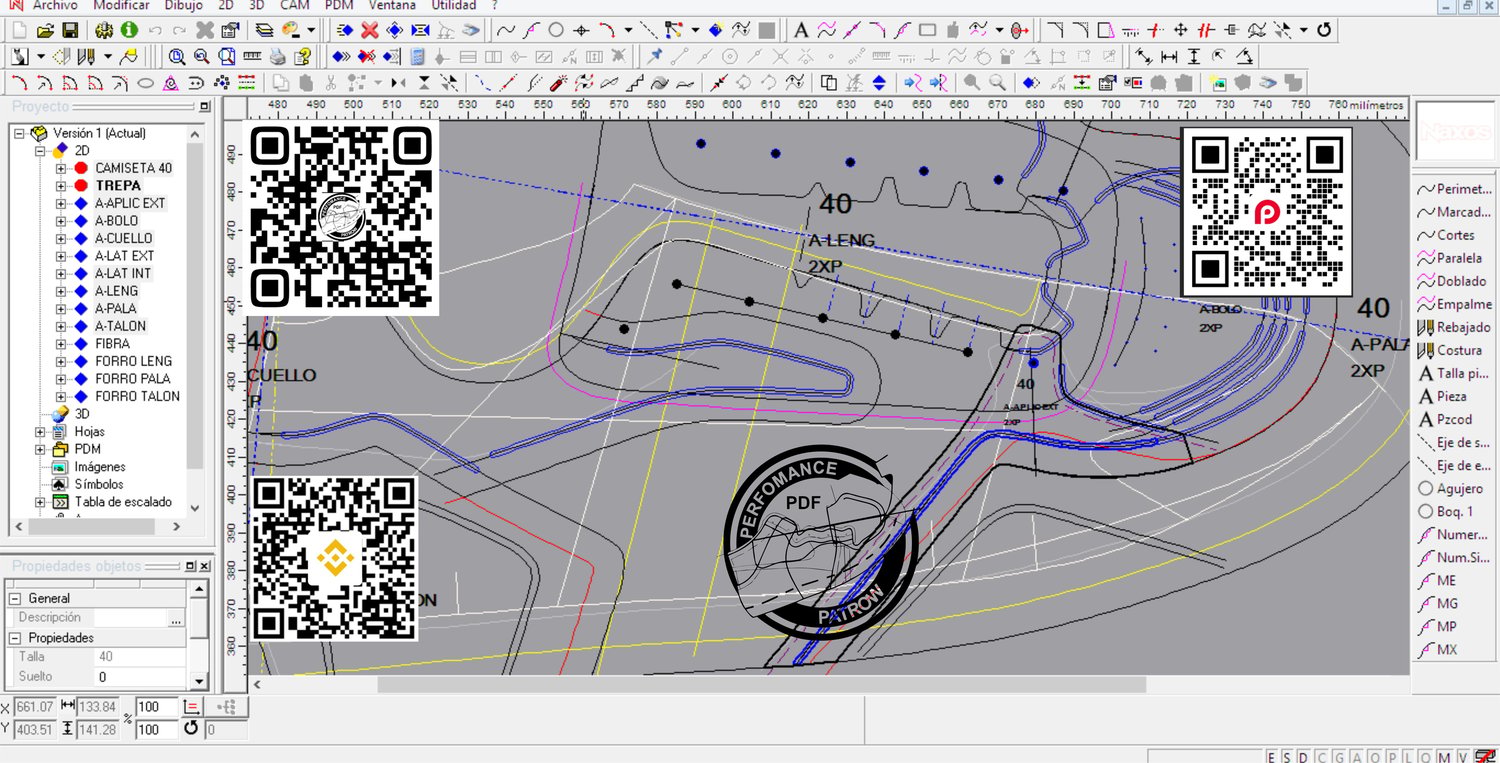Click the Suelto value field
Viewport: 1500px width, 763px height.
click(x=140, y=677)
